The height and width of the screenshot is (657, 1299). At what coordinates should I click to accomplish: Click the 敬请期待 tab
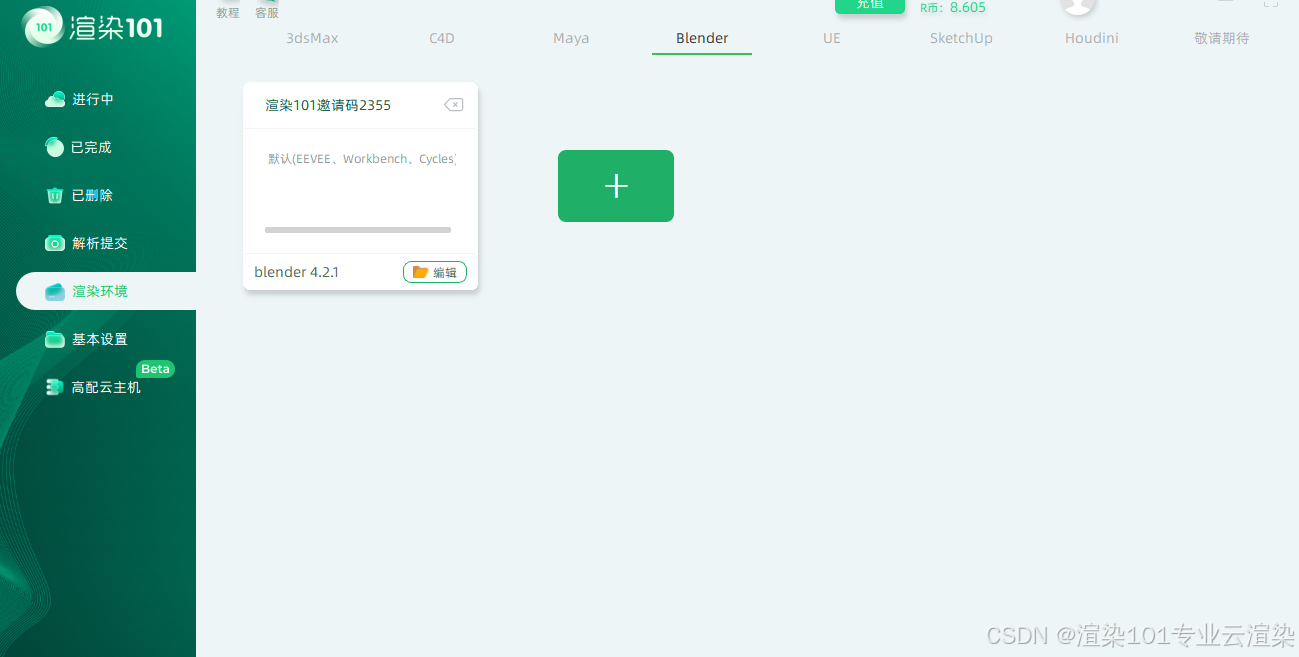1222,38
